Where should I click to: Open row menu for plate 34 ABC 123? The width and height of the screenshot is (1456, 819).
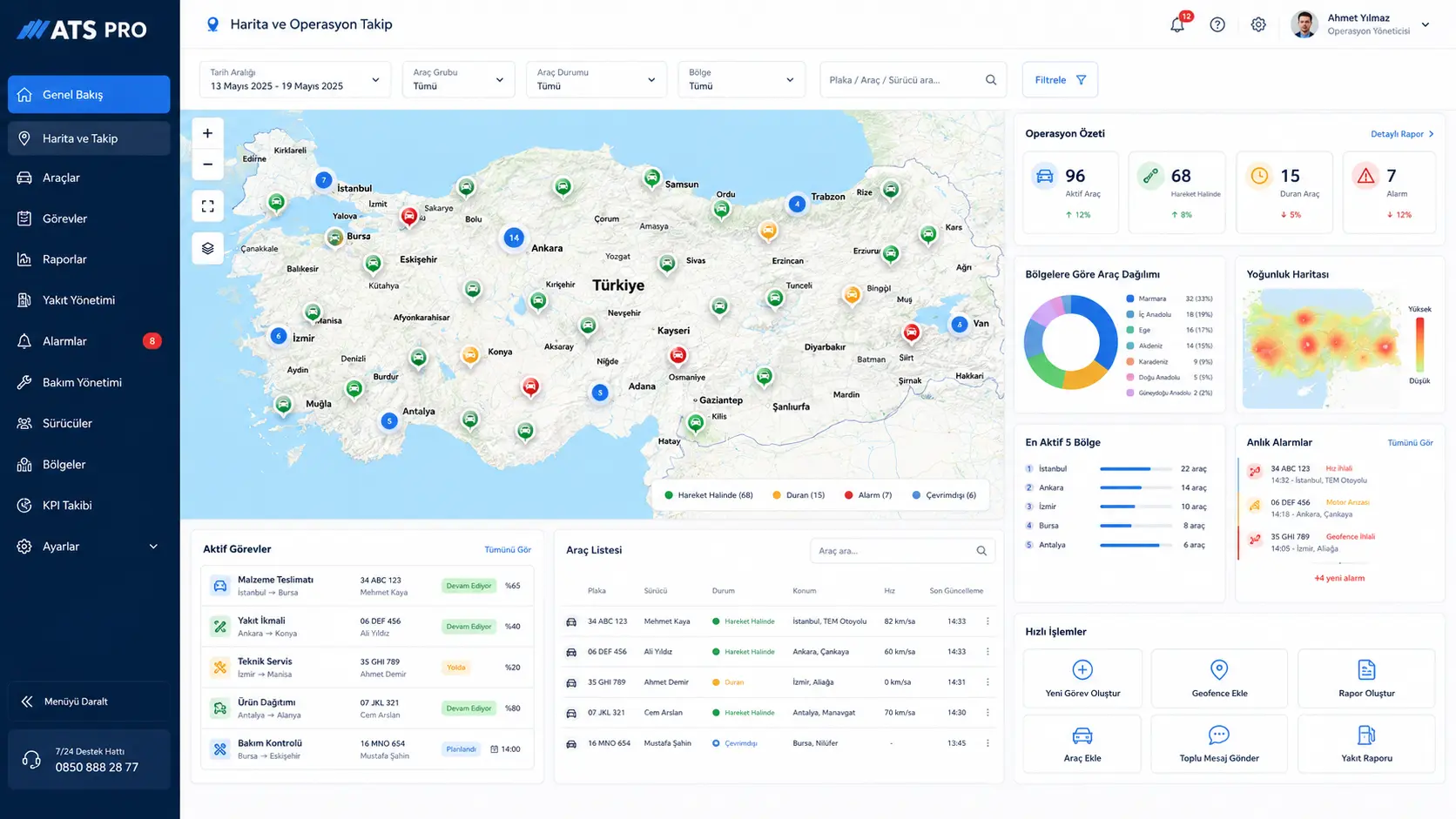(x=988, y=621)
